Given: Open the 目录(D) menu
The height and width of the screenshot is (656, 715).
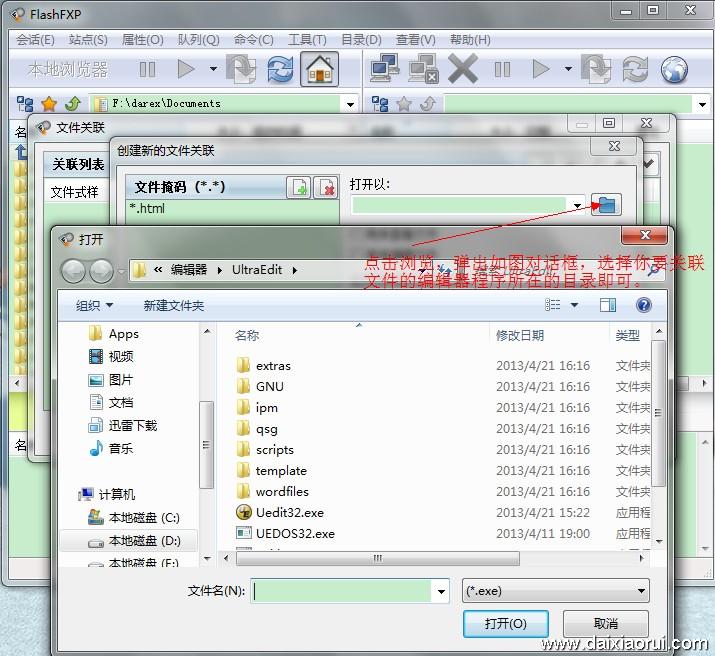Looking at the screenshot, I should (361, 40).
